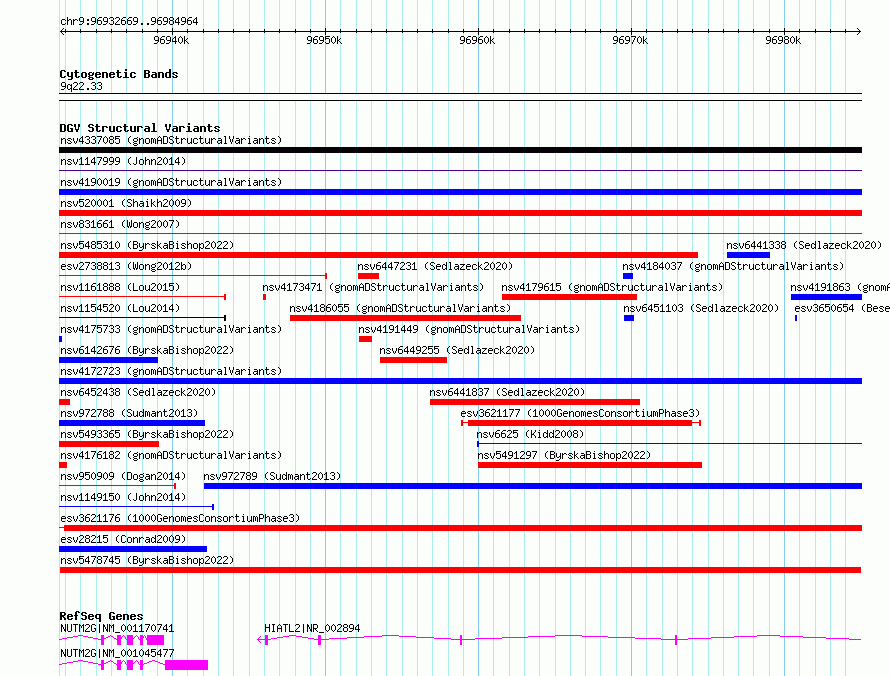
Task: Click the 96970k ruler tick label
Action: click(630, 40)
